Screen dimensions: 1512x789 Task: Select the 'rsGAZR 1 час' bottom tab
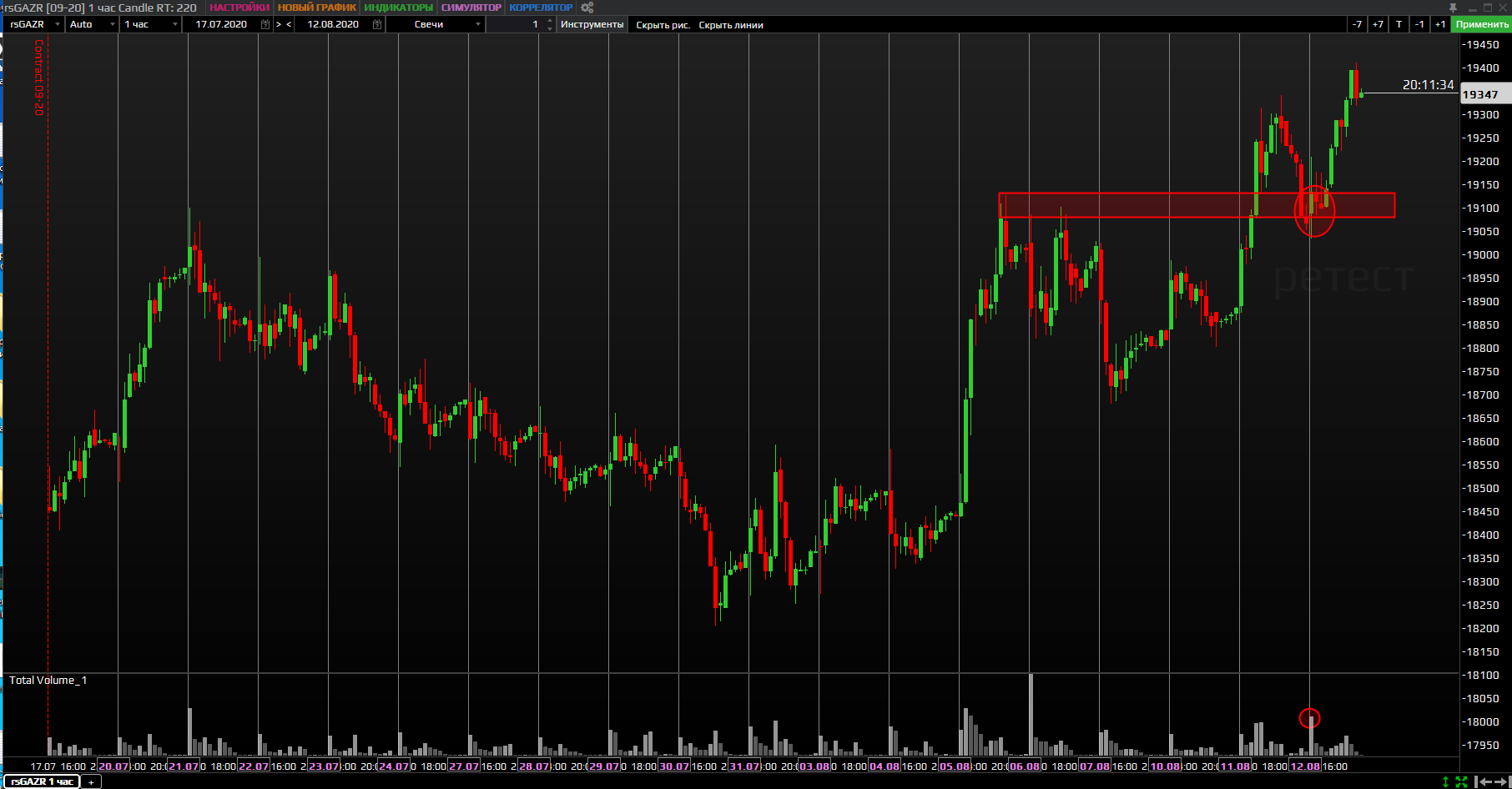click(x=42, y=781)
